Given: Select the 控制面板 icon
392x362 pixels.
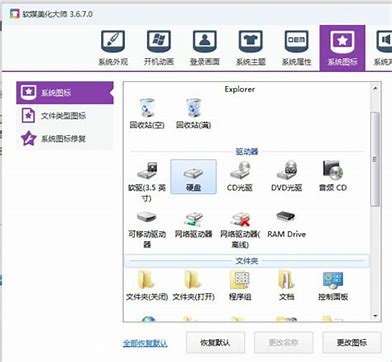Looking at the screenshot, I should (x=333, y=286).
